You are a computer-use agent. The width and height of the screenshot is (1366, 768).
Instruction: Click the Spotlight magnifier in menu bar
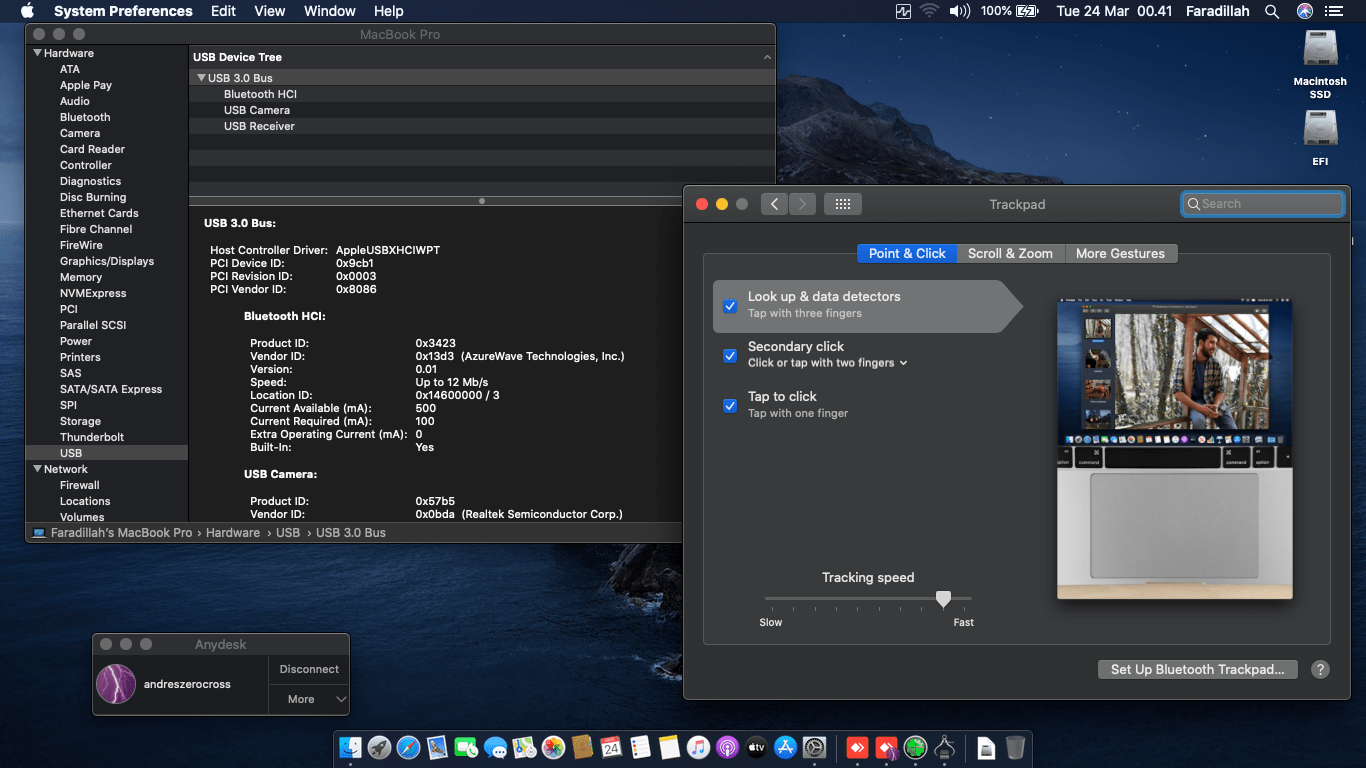click(1272, 11)
